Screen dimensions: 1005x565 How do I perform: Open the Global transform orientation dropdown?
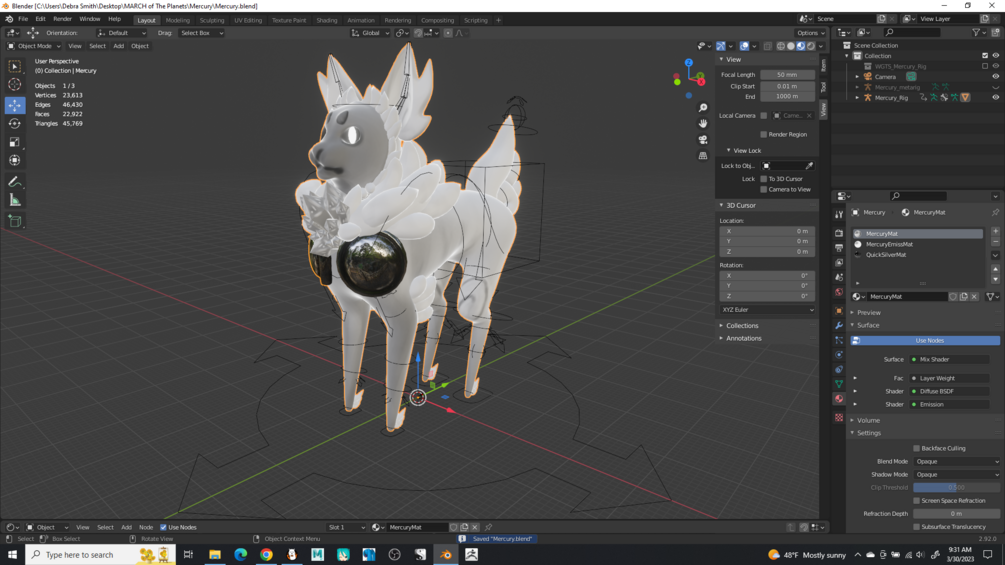click(370, 33)
